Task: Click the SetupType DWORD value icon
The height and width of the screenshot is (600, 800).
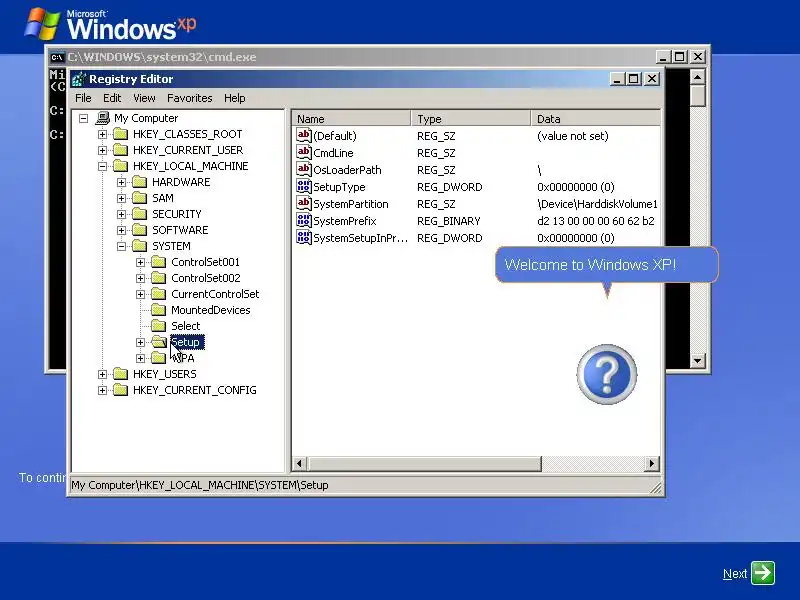Action: point(304,186)
